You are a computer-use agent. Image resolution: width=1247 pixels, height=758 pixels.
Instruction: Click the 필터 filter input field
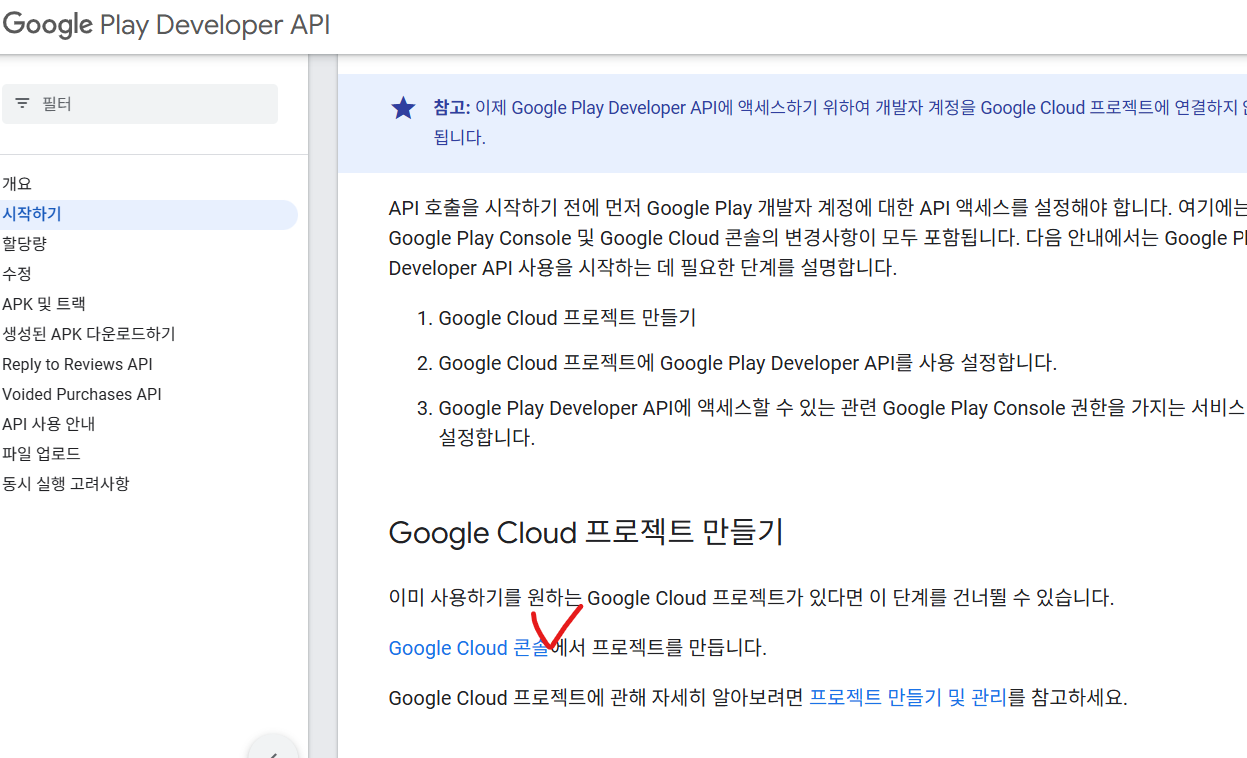coord(140,104)
